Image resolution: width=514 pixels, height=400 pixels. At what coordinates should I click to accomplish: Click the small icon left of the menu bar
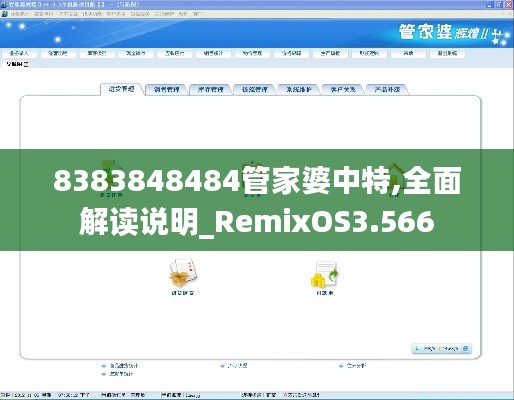point(4,14)
